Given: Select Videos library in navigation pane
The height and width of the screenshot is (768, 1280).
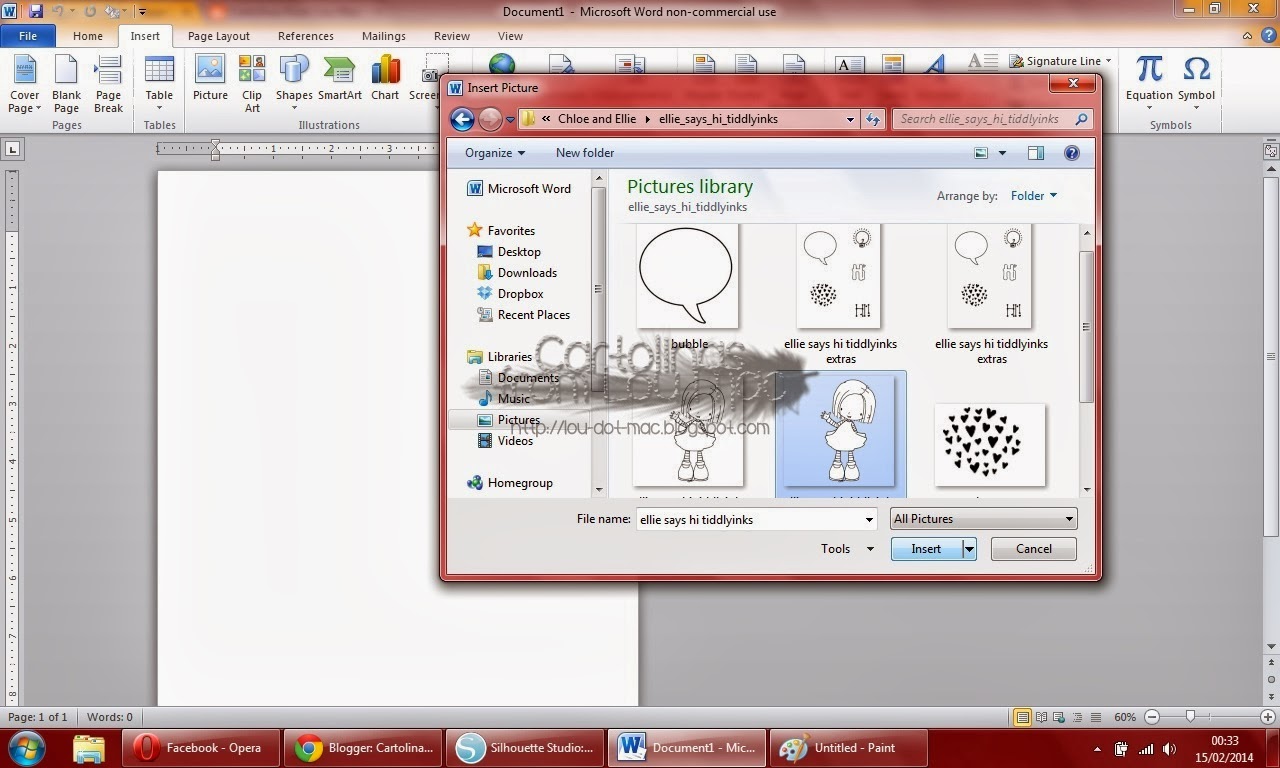Looking at the screenshot, I should click(x=515, y=440).
